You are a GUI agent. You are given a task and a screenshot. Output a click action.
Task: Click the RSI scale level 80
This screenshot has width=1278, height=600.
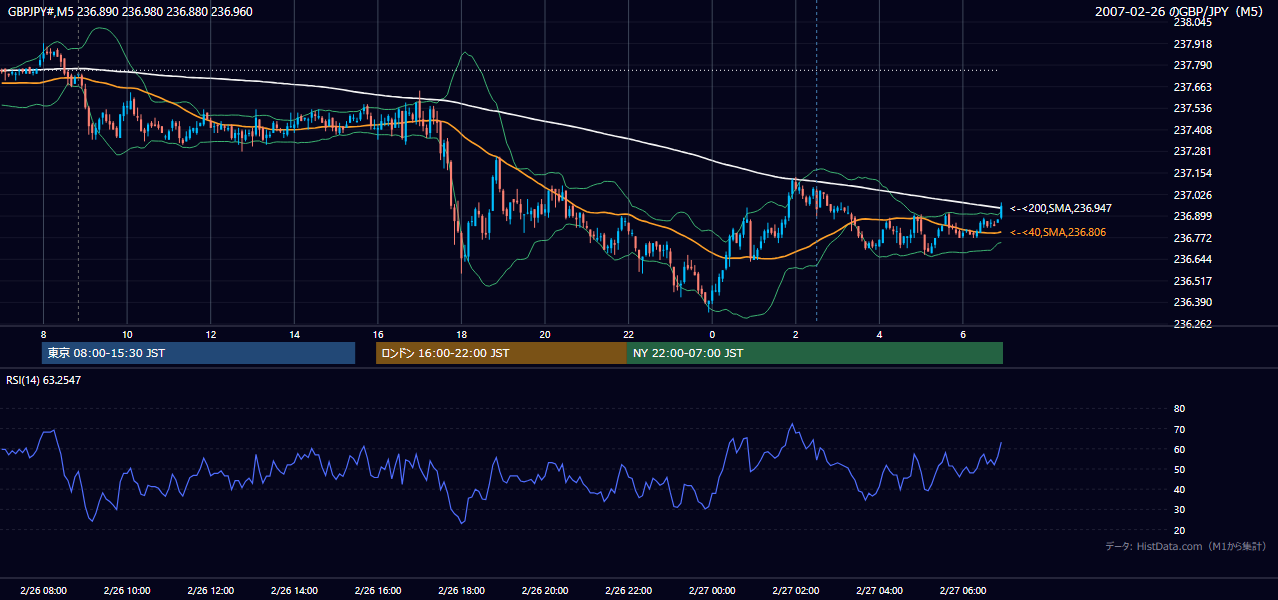(1179, 409)
